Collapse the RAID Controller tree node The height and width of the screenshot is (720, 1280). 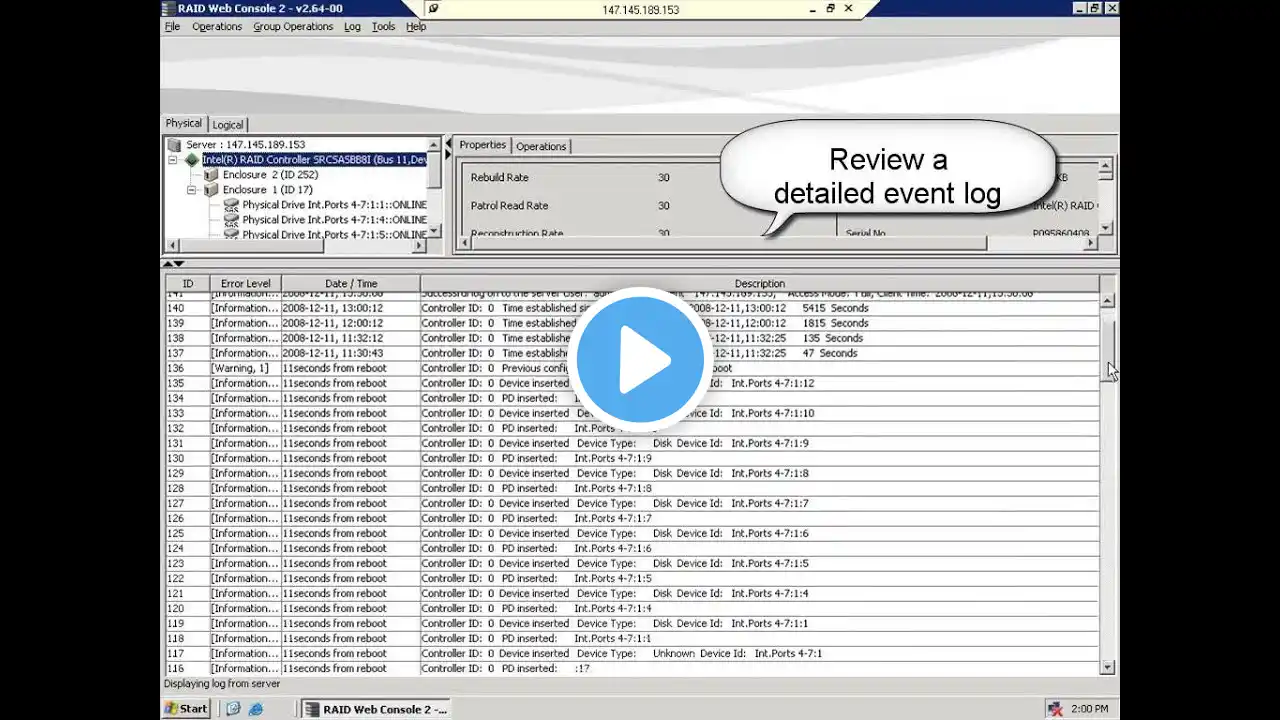point(173,160)
